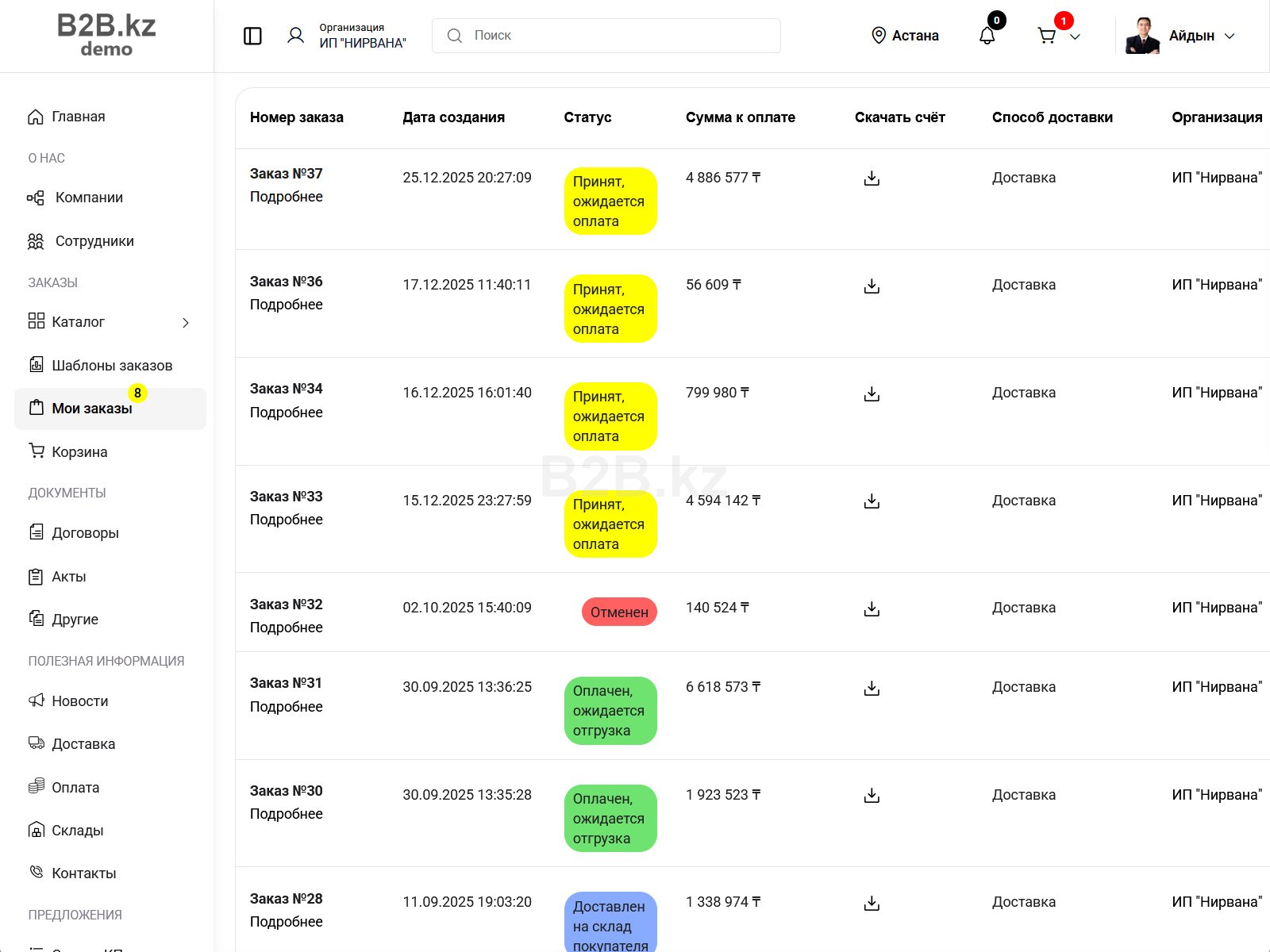The image size is (1270, 952).
Task: Click the Астана location pin
Action: 879,36
